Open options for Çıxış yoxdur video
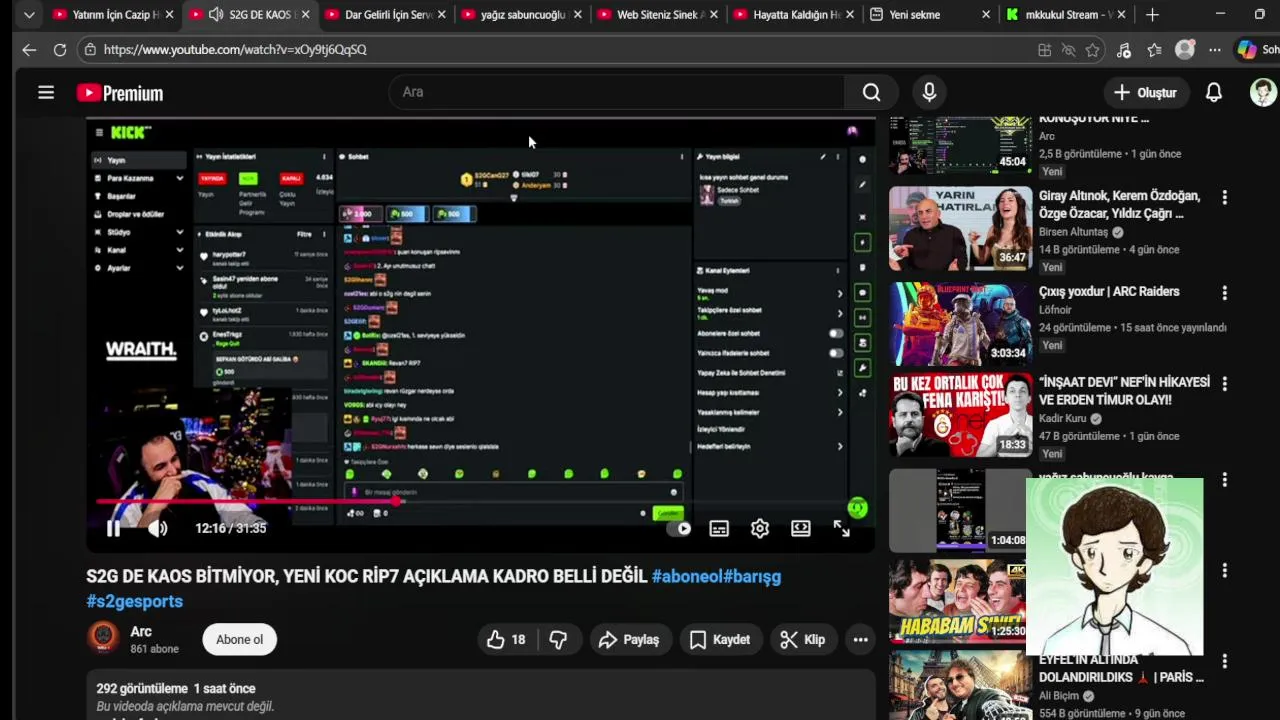 (1224, 293)
